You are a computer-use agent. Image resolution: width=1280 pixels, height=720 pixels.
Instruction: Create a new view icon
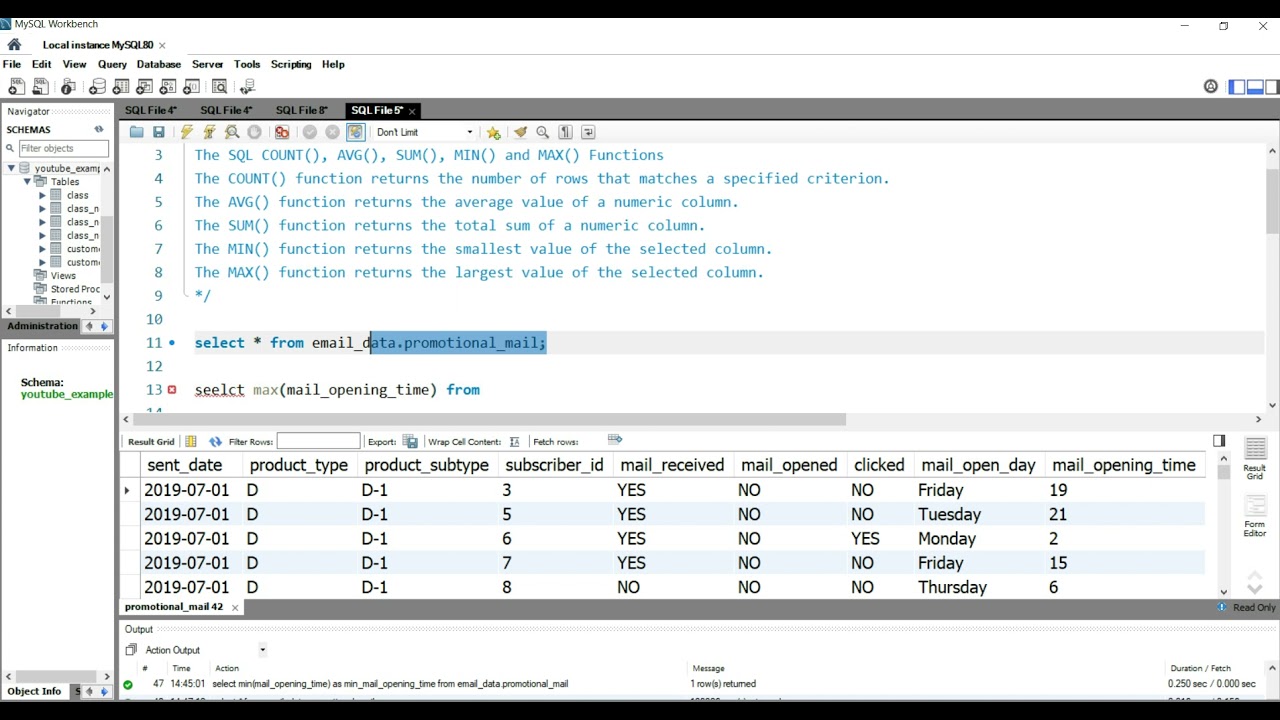pos(145,87)
